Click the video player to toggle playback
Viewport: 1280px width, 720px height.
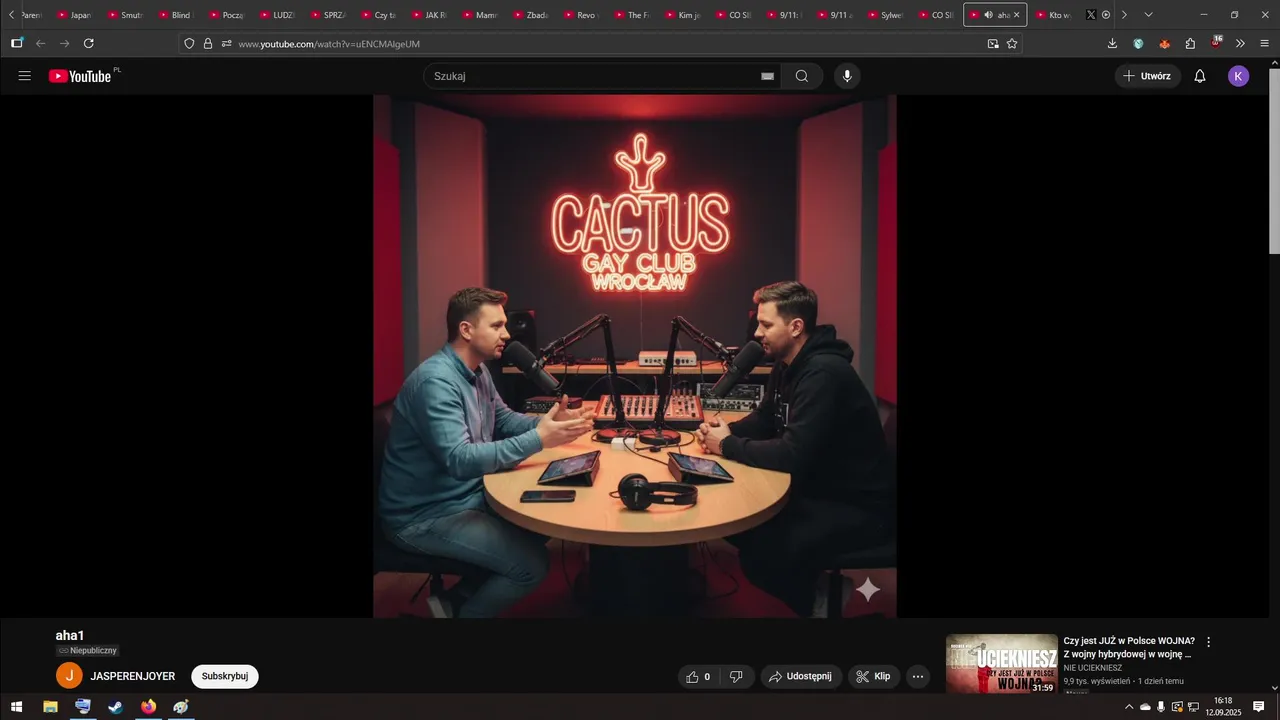(635, 356)
